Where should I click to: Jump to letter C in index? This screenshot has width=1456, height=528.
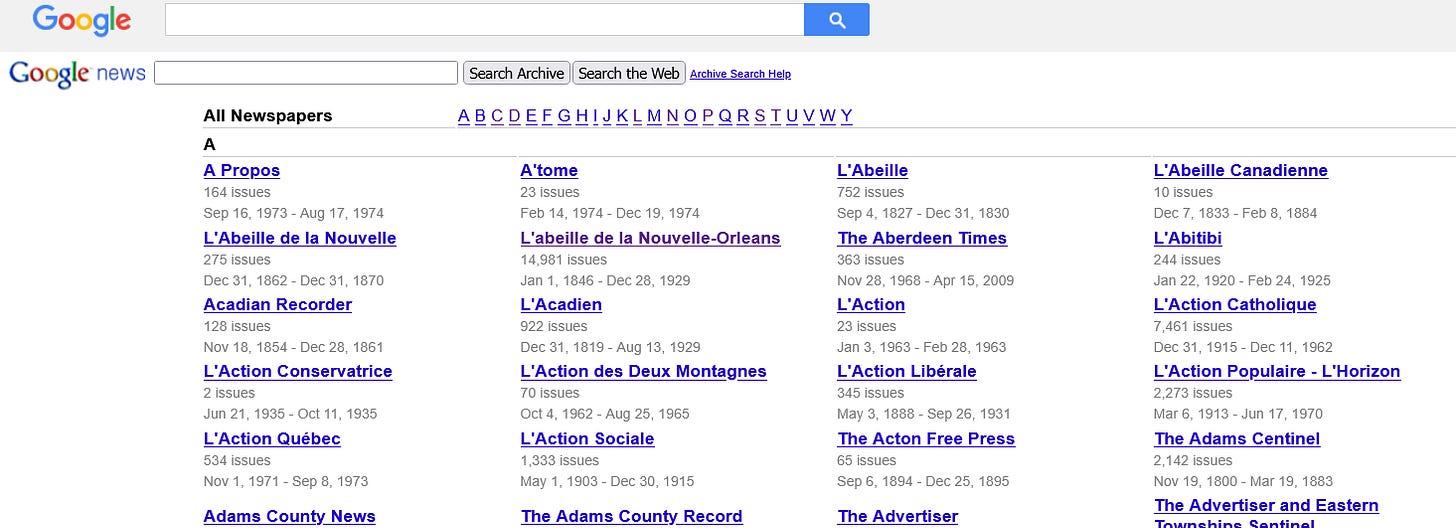point(497,116)
